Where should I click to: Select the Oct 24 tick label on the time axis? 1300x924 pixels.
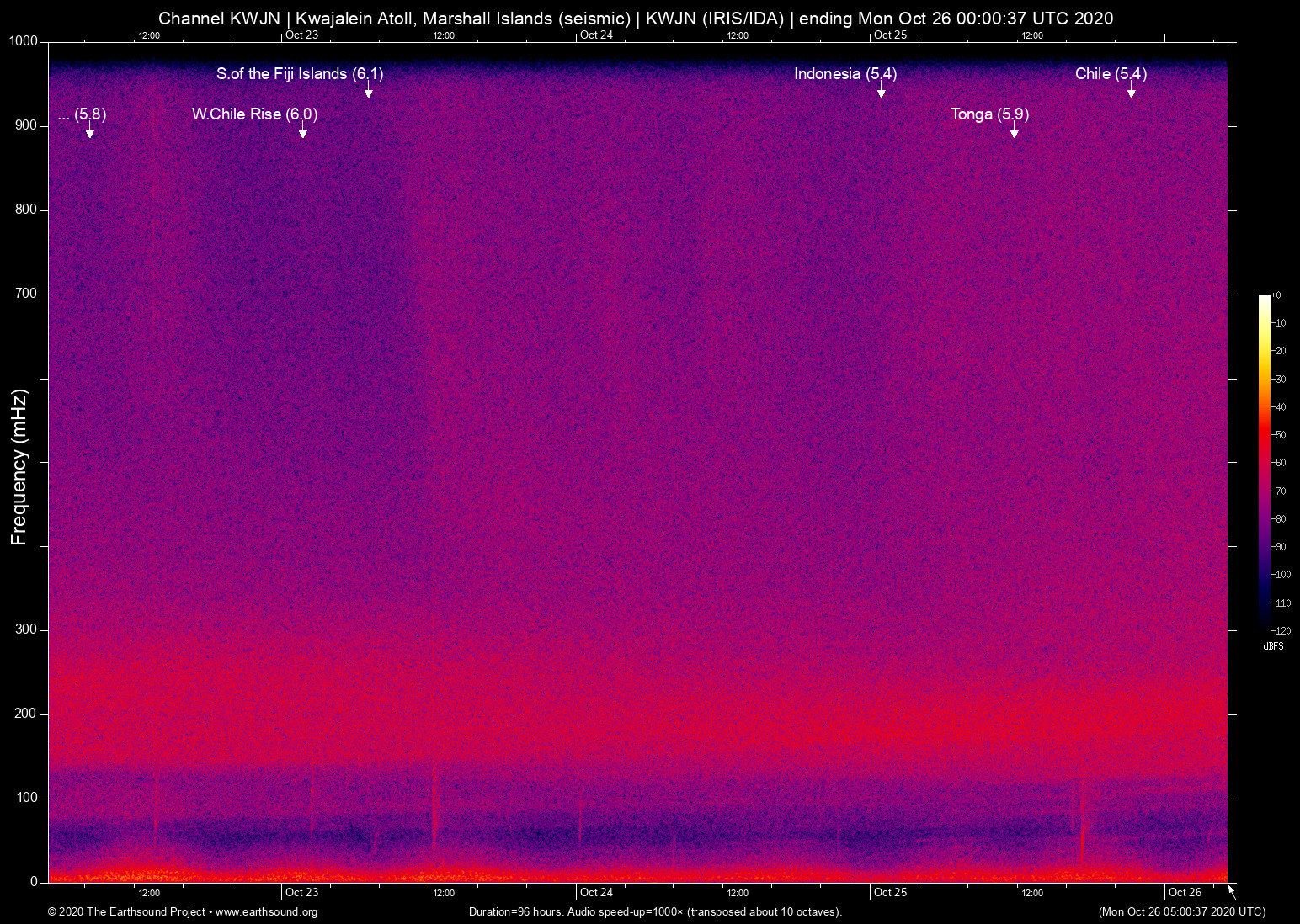tap(595, 893)
